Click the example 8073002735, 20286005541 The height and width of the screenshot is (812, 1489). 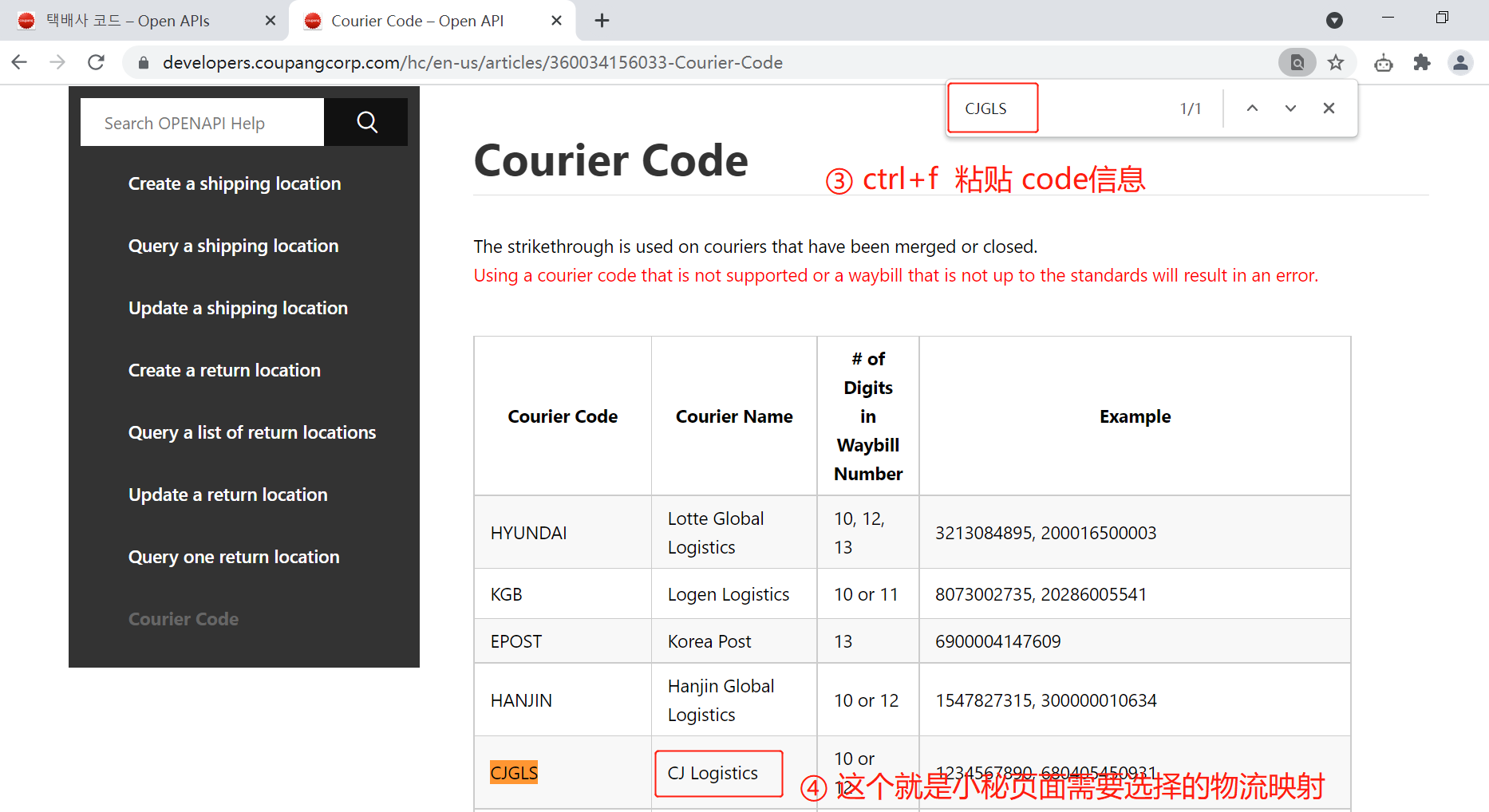[x=1041, y=594]
